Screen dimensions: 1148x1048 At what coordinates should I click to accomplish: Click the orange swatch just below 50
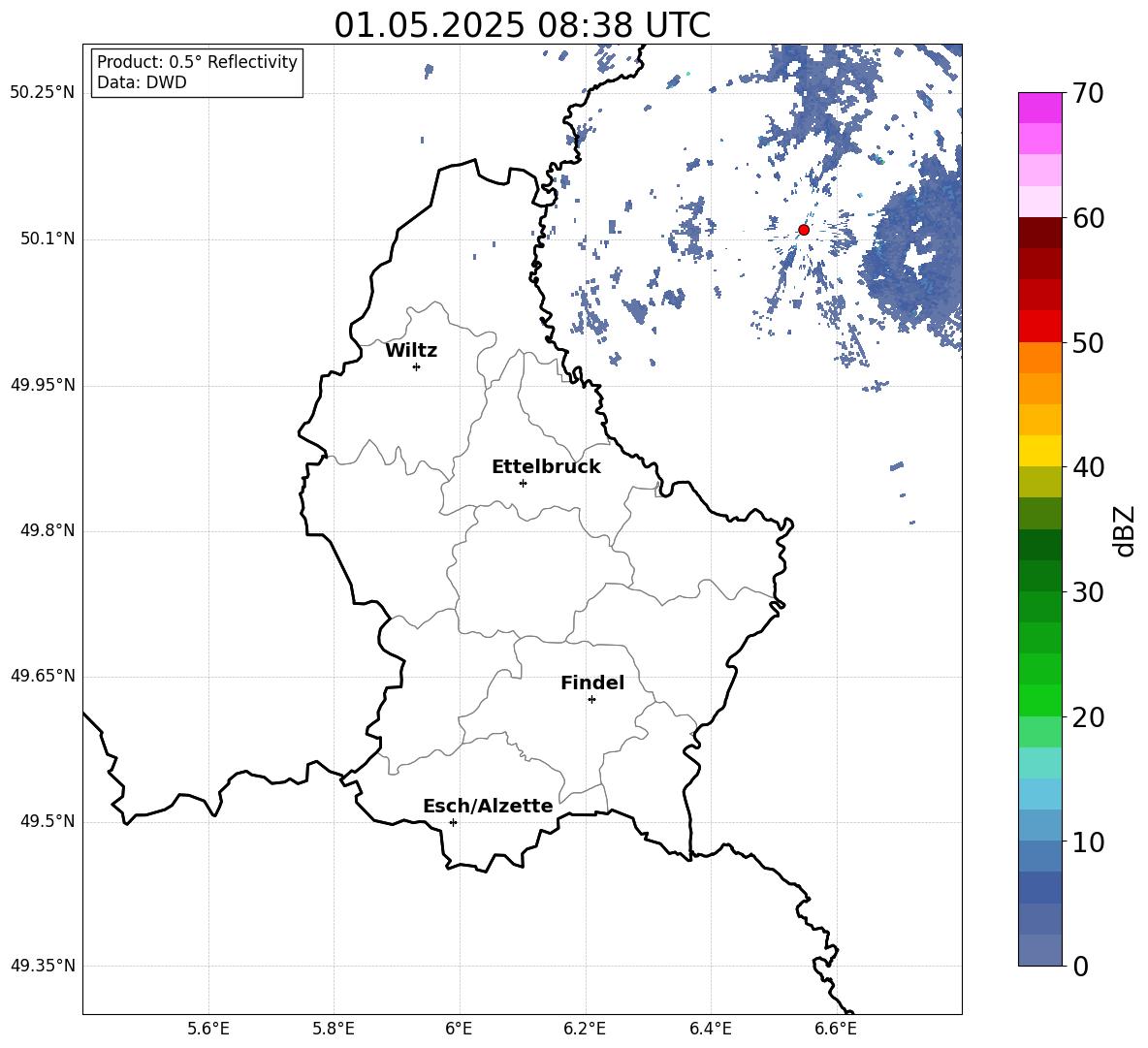coord(1040,358)
